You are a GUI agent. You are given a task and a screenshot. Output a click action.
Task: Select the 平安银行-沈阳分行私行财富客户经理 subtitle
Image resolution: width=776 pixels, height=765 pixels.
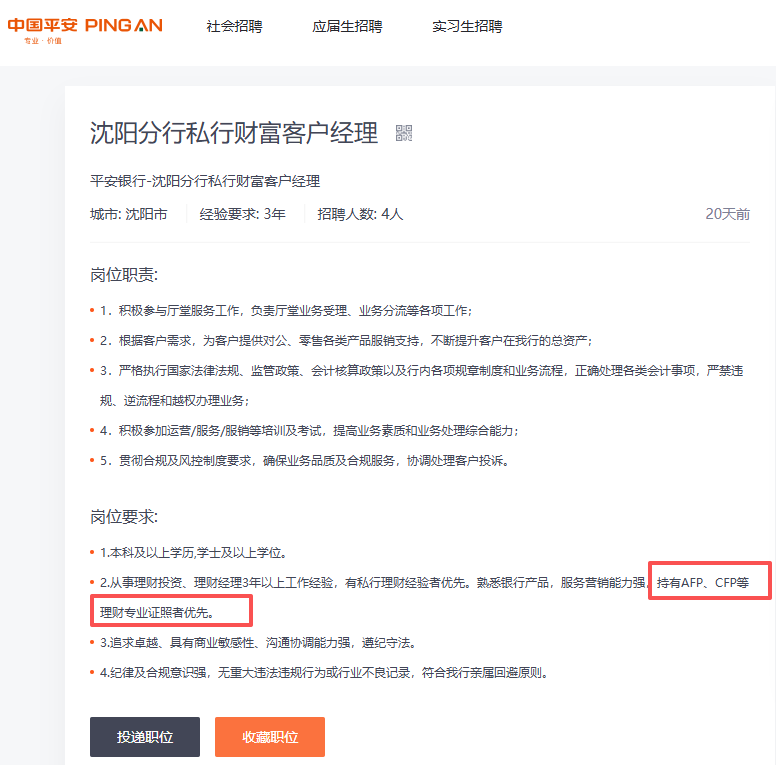pyautogui.click(x=205, y=181)
